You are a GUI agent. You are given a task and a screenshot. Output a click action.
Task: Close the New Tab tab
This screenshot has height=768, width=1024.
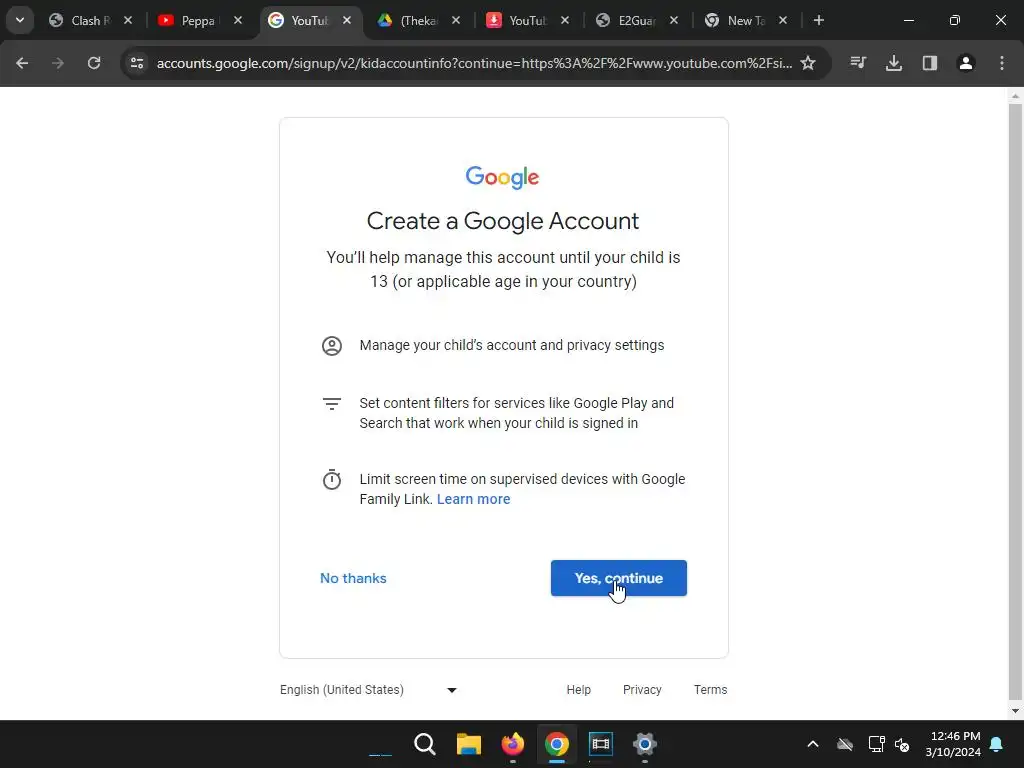coord(783,20)
